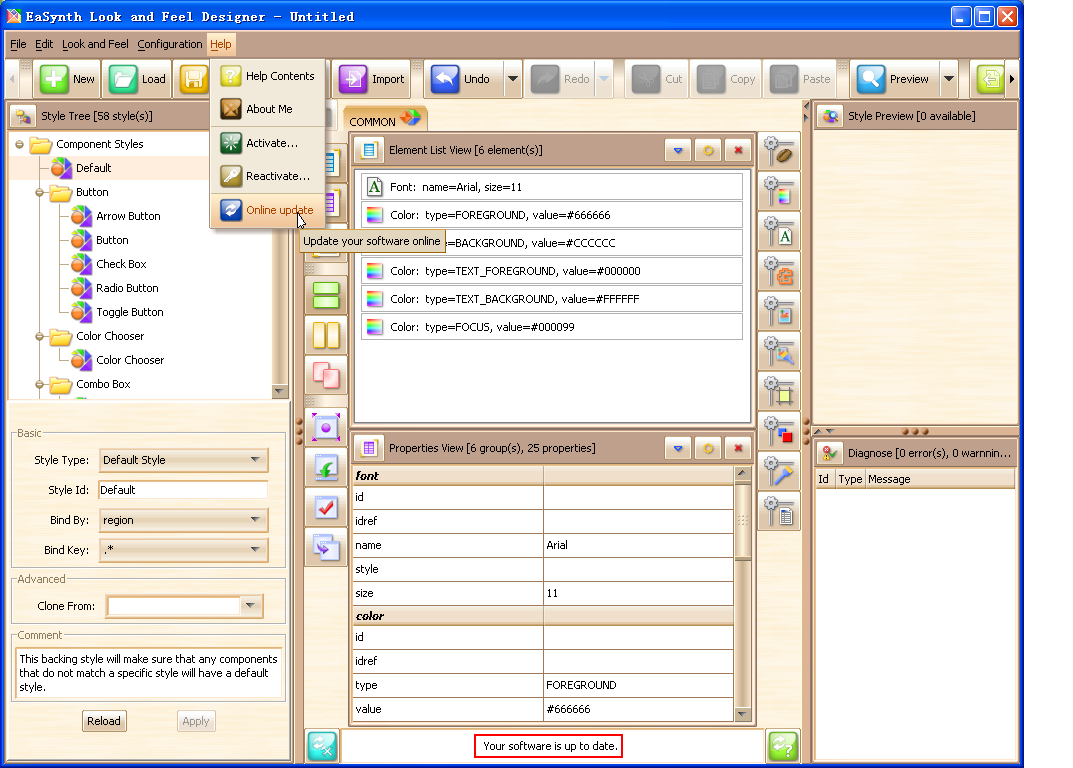Select Radio Button style in tree
The height and width of the screenshot is (768, 1073).
tap(127, 288)
